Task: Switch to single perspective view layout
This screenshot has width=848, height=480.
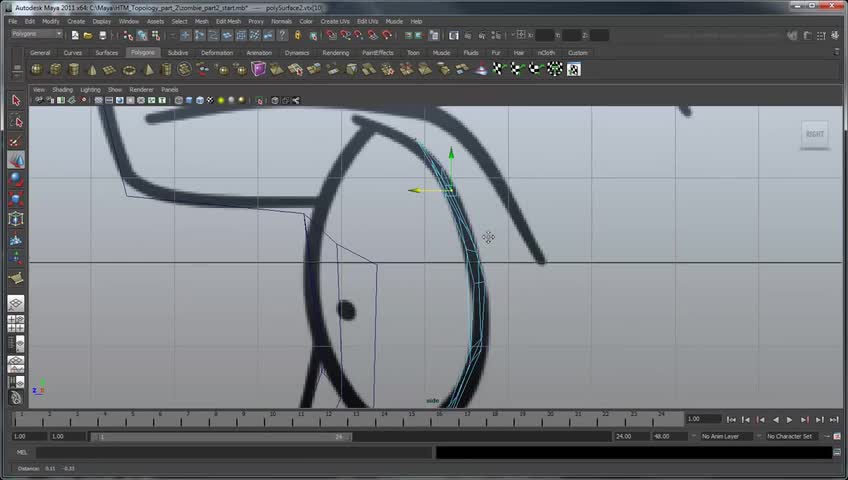Action: [16, 303]
